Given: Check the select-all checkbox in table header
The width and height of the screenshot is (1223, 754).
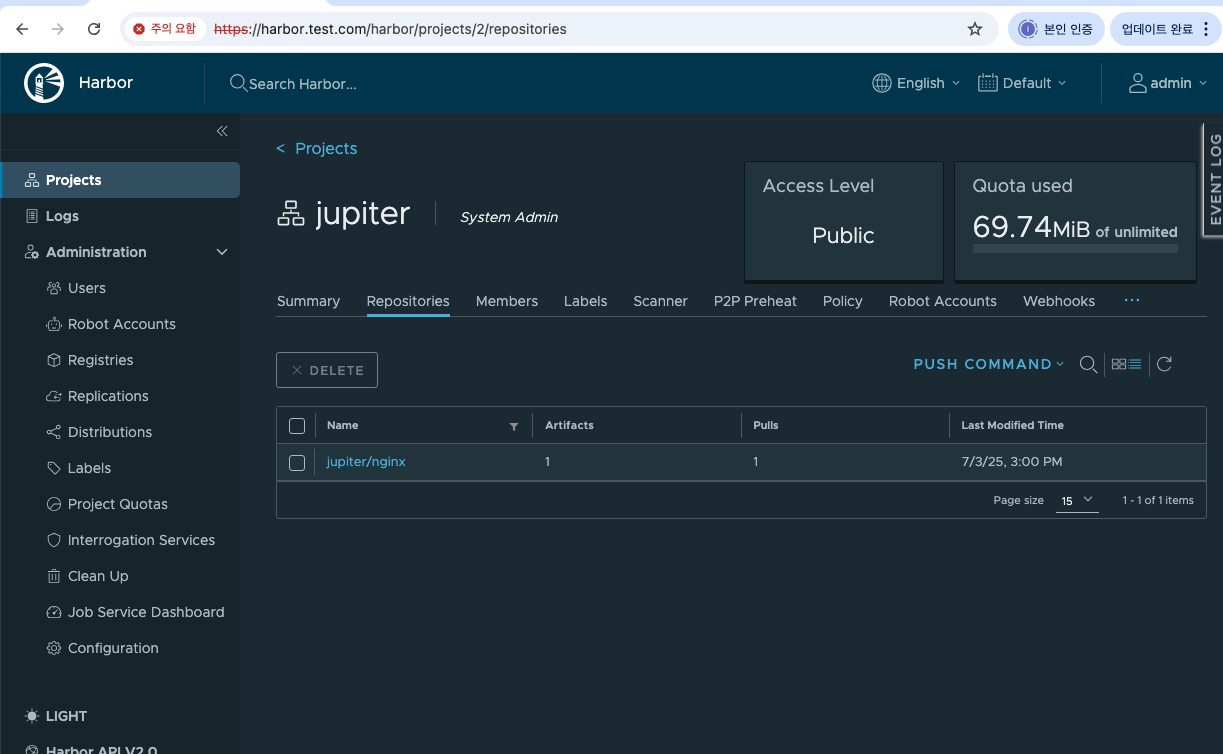Looking at the screenshot, I should tap(297, 426).
